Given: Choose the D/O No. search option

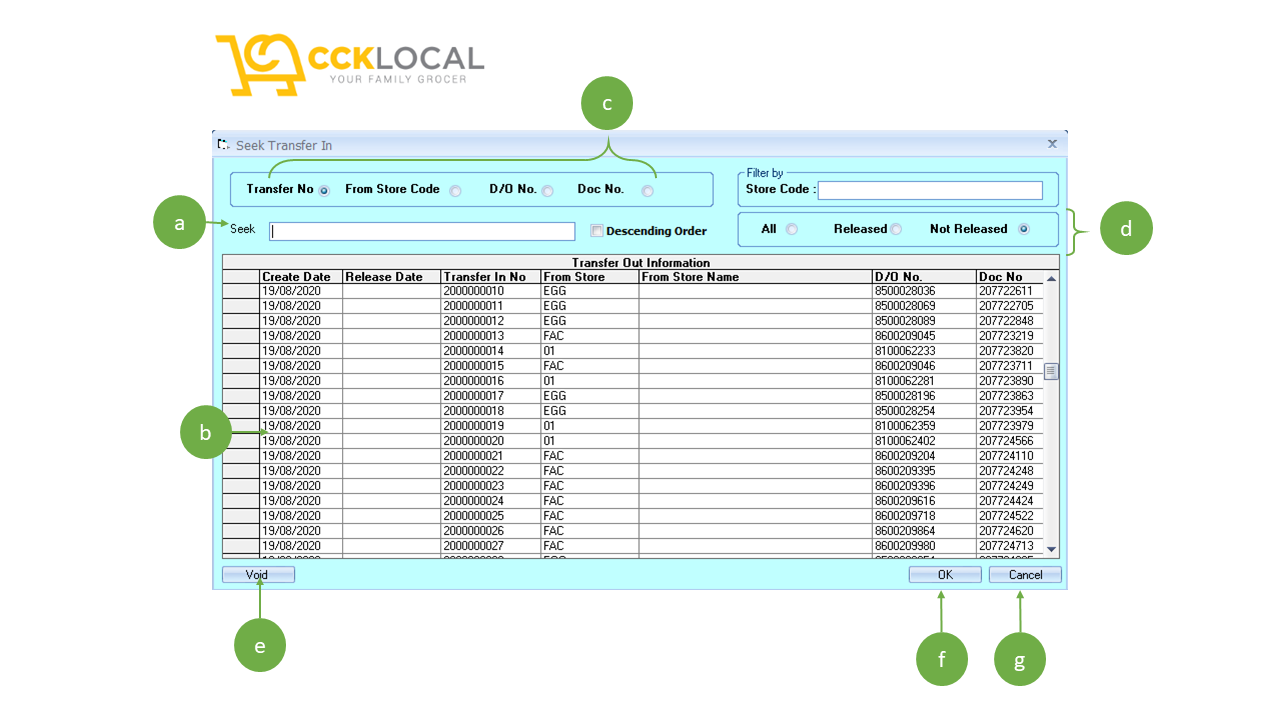Looking at the screenshot, I should [x=548, y=189].
